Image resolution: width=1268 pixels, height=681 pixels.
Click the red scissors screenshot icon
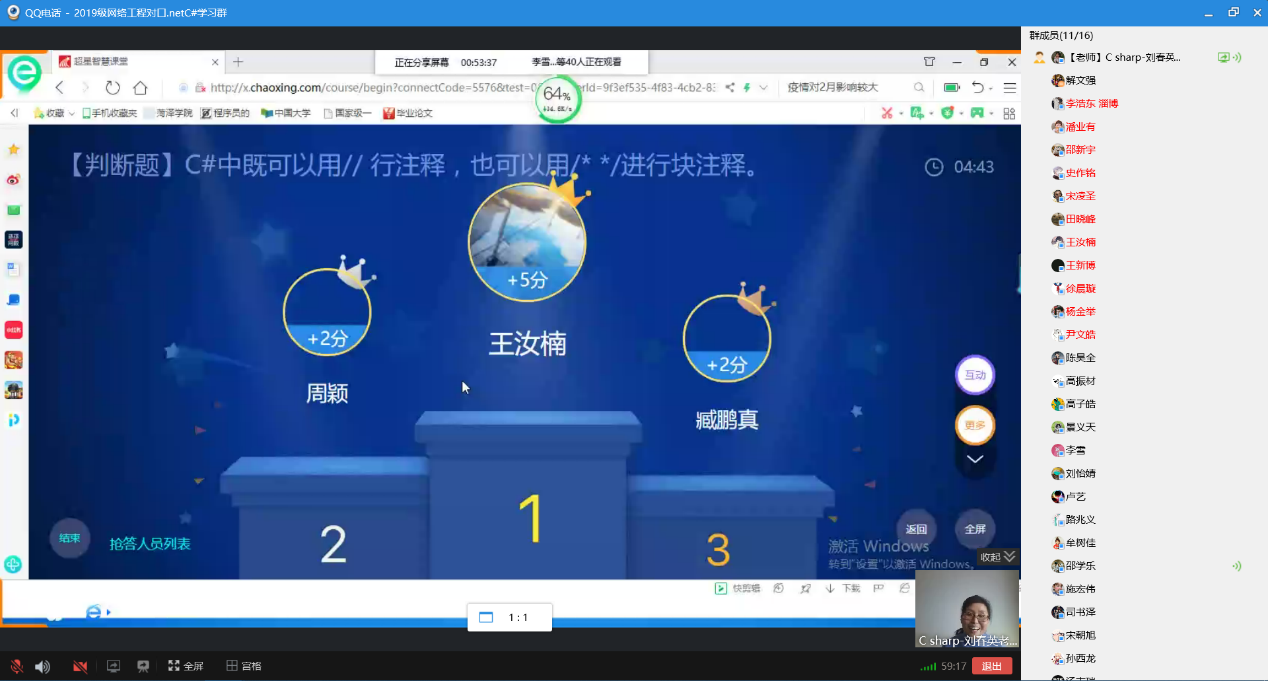point(886,113)
